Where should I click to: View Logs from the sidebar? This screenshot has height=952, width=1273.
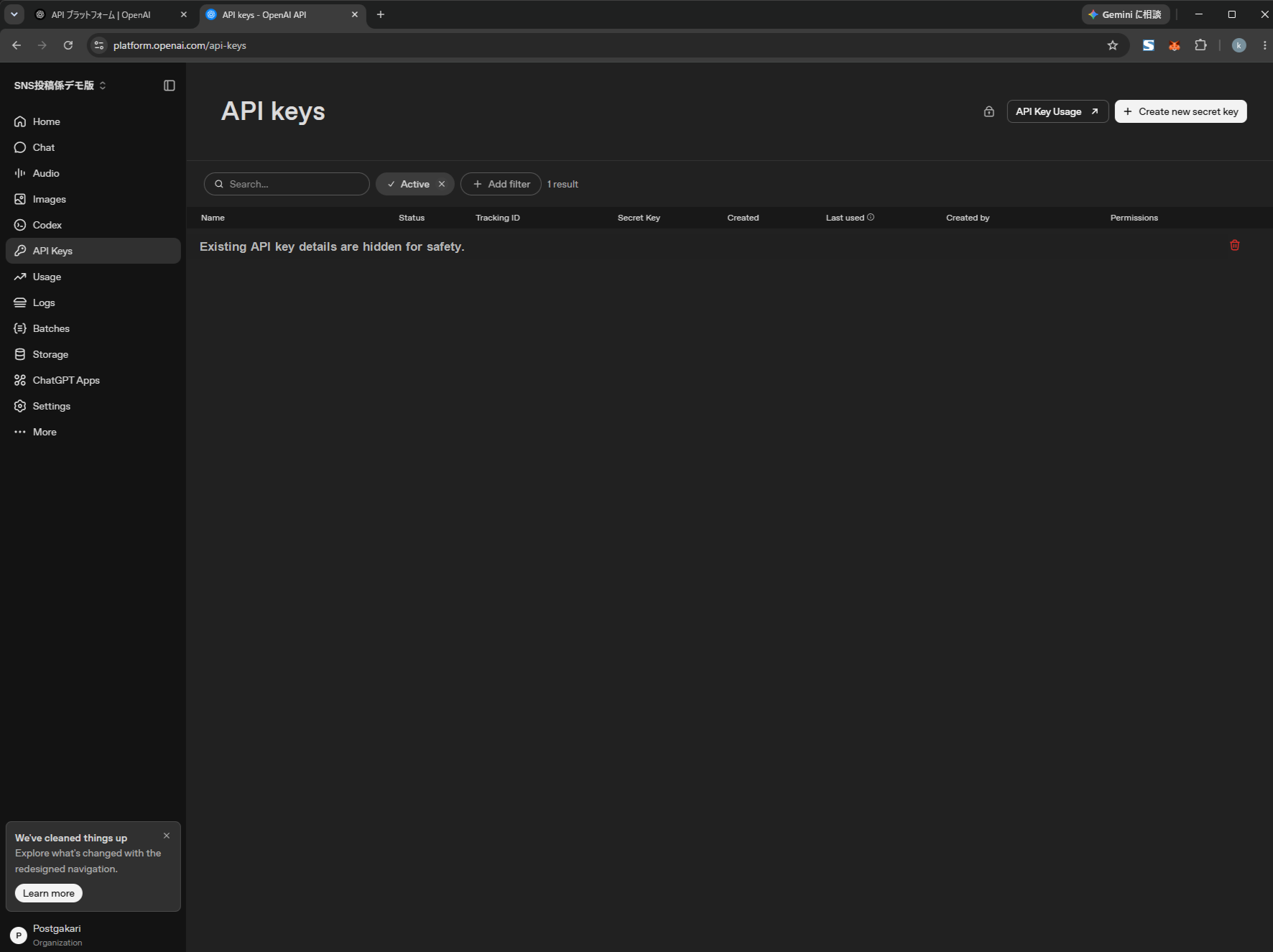pos(93,302)
